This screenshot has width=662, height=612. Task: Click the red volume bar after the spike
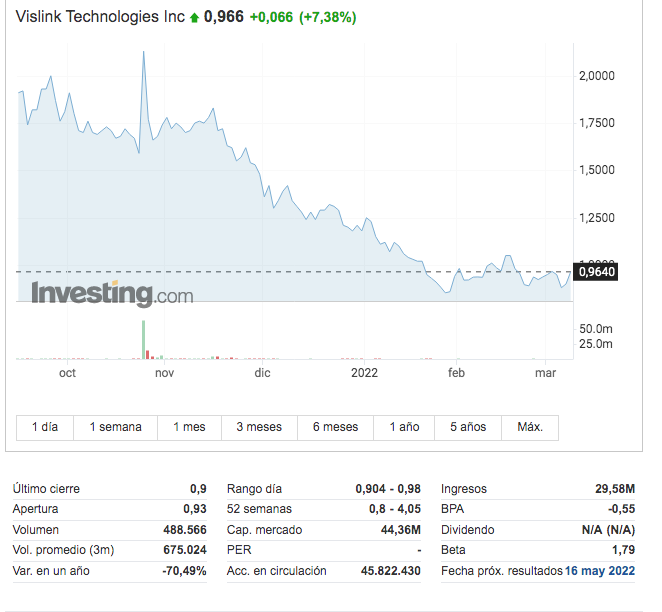(x=148, y=355)
